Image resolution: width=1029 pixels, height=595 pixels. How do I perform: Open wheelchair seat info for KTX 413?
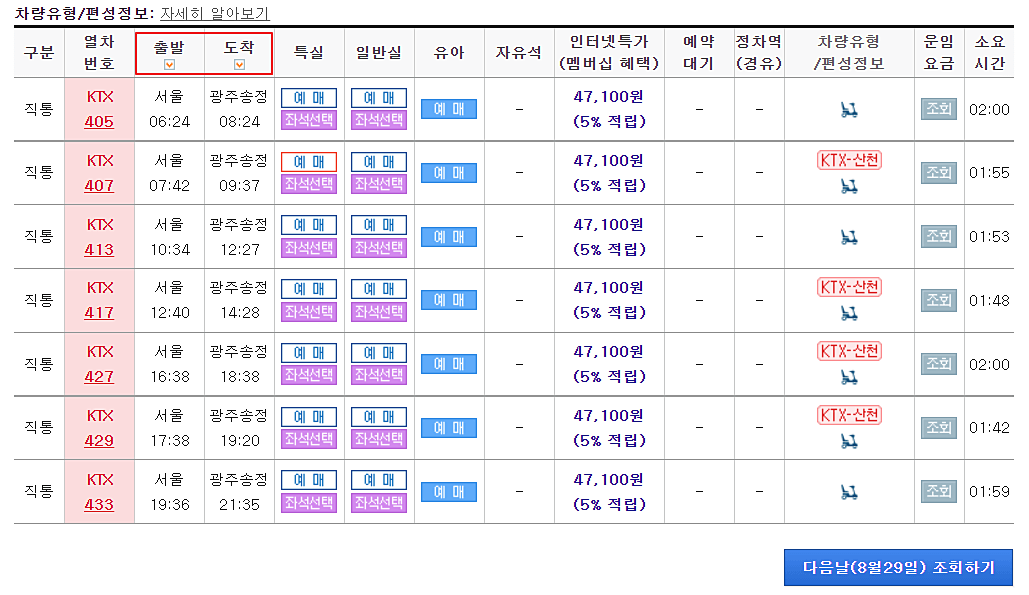click(849, 237)
